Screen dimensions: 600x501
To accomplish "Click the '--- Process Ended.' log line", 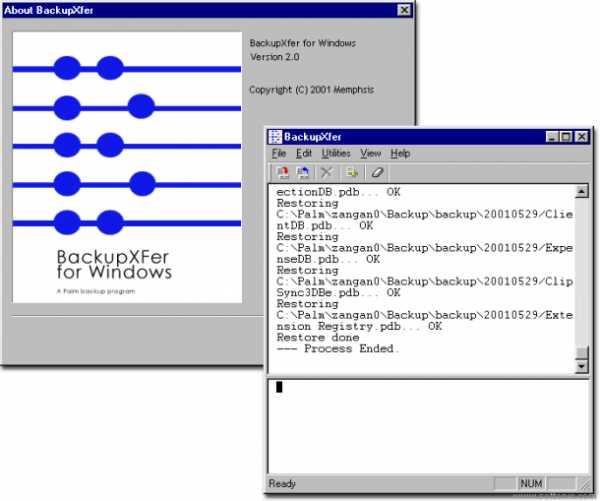I will (x=338, y=349).
